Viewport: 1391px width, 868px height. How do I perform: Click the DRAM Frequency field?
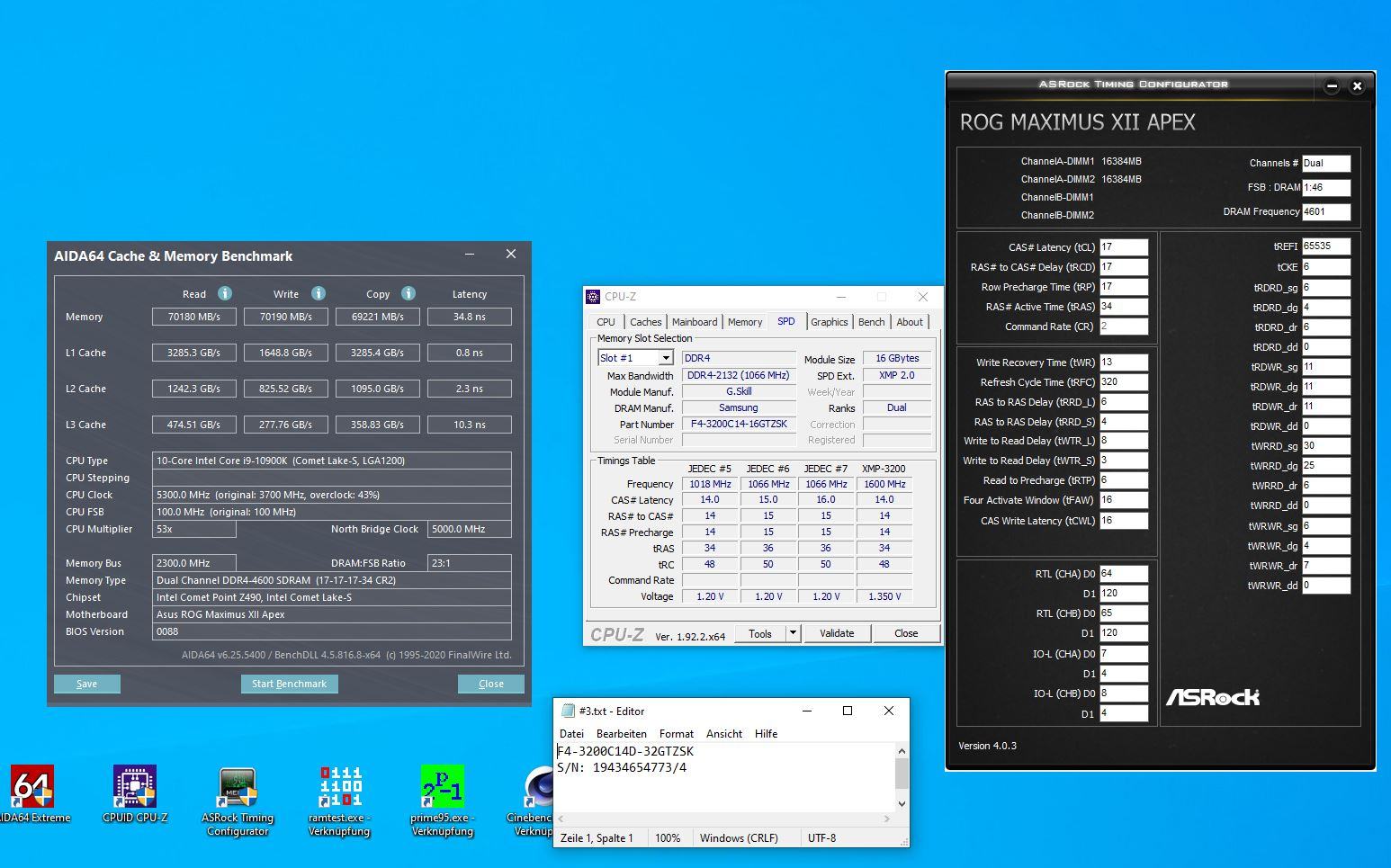(x=1326, y=212)
